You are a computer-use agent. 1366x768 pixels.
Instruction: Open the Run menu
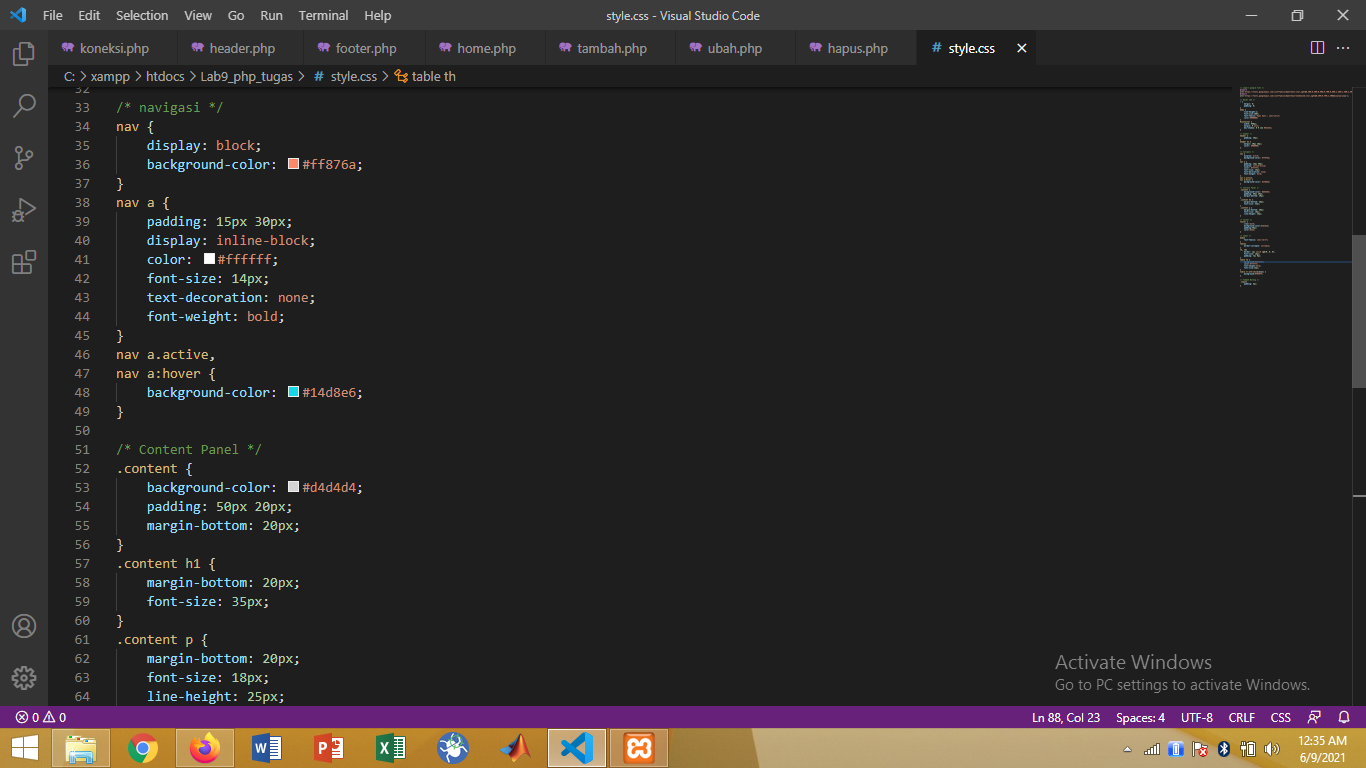click(x=271, y=15)
